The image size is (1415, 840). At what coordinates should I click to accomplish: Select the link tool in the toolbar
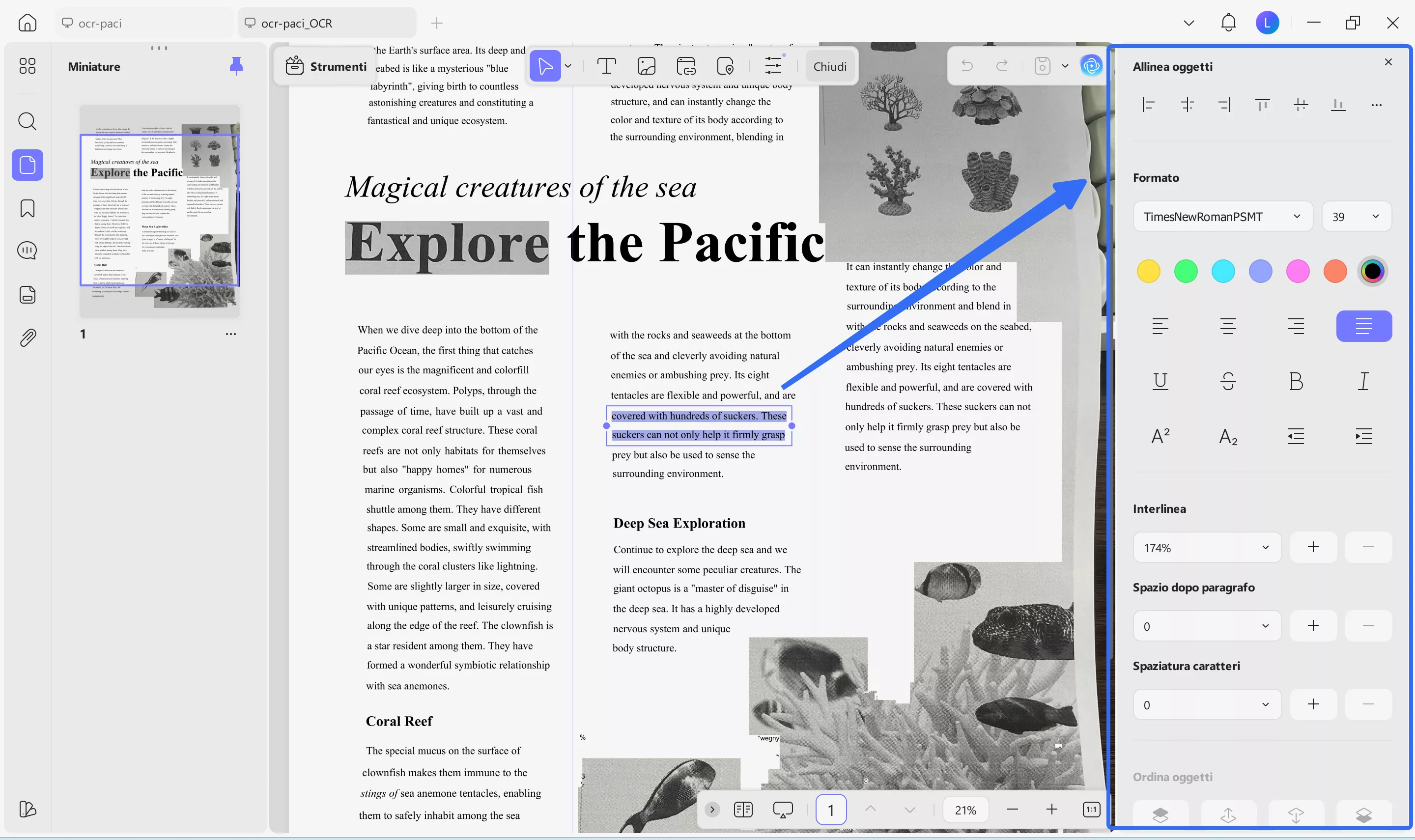coord(686,66)
